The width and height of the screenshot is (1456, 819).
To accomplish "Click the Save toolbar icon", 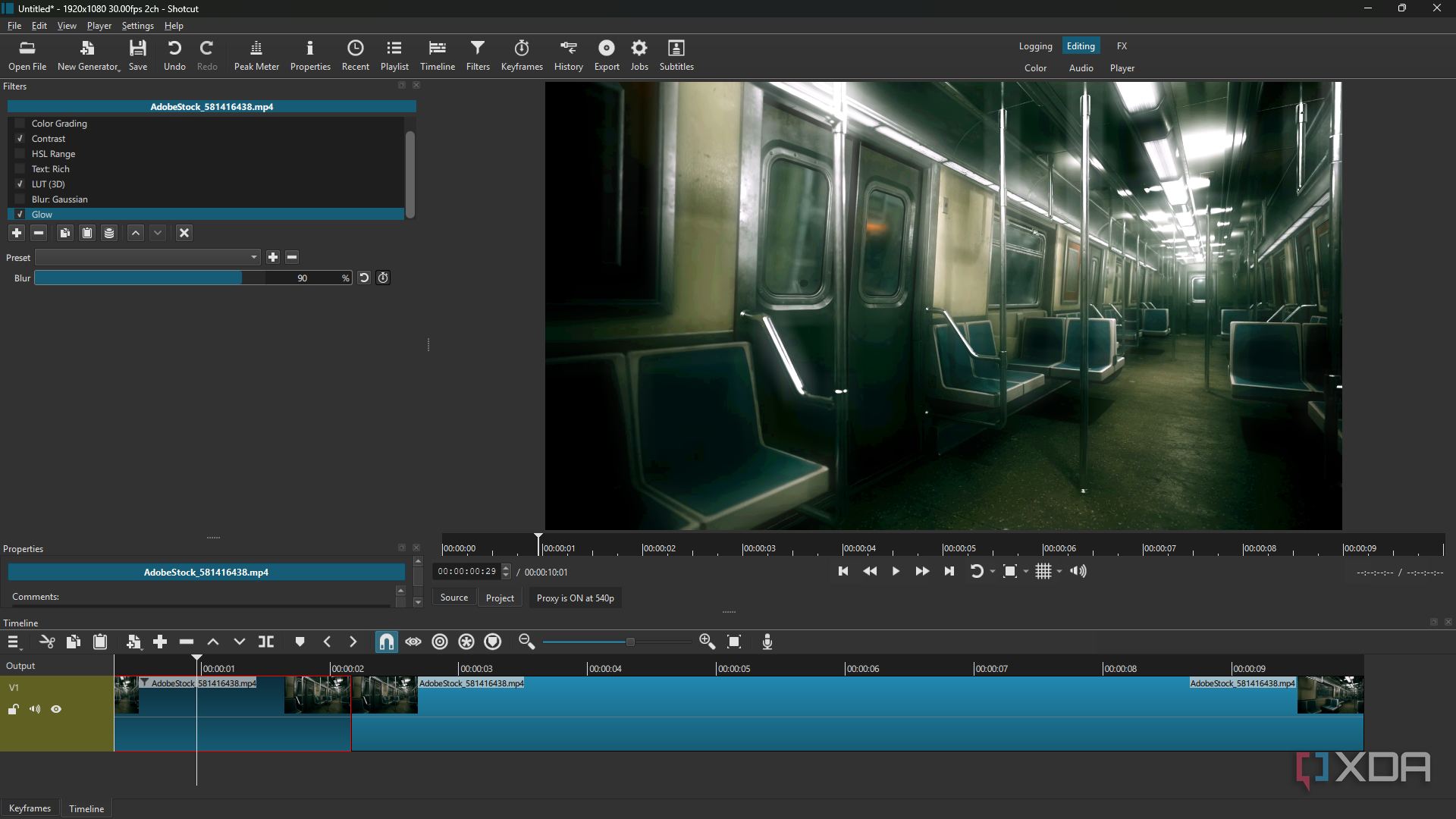I will point(138,55).
